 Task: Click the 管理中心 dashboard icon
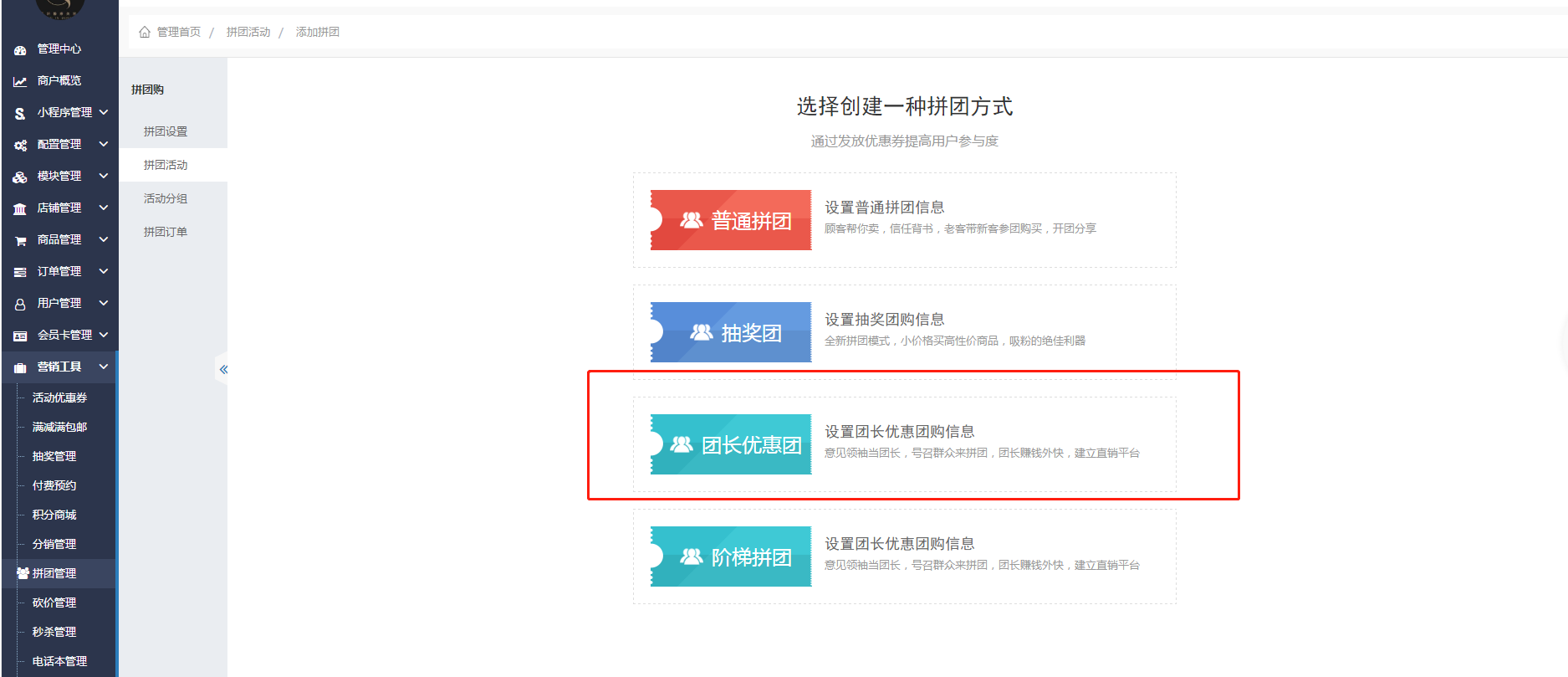(20, 50)
